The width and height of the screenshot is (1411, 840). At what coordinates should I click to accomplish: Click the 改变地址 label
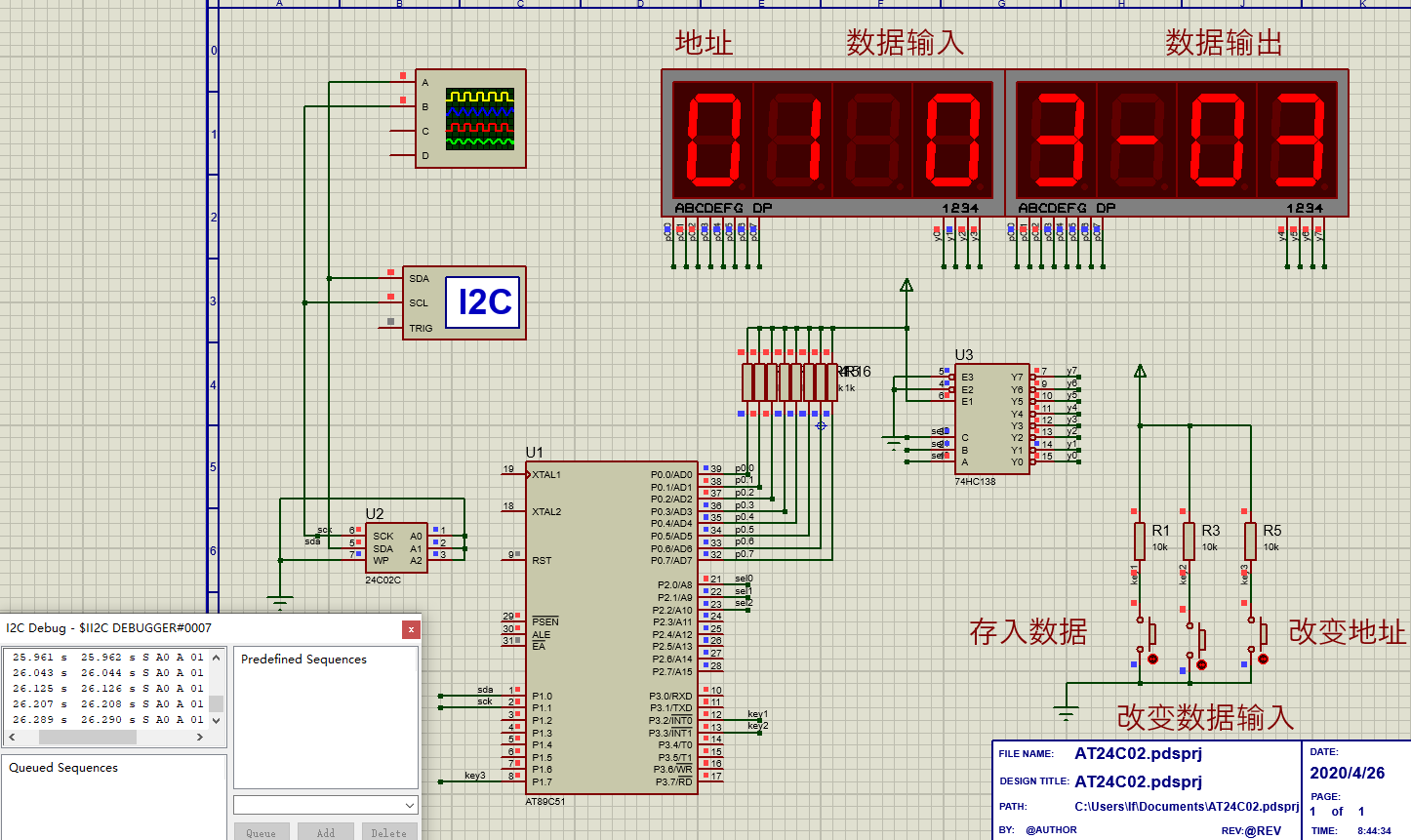tap(1347, 632)
